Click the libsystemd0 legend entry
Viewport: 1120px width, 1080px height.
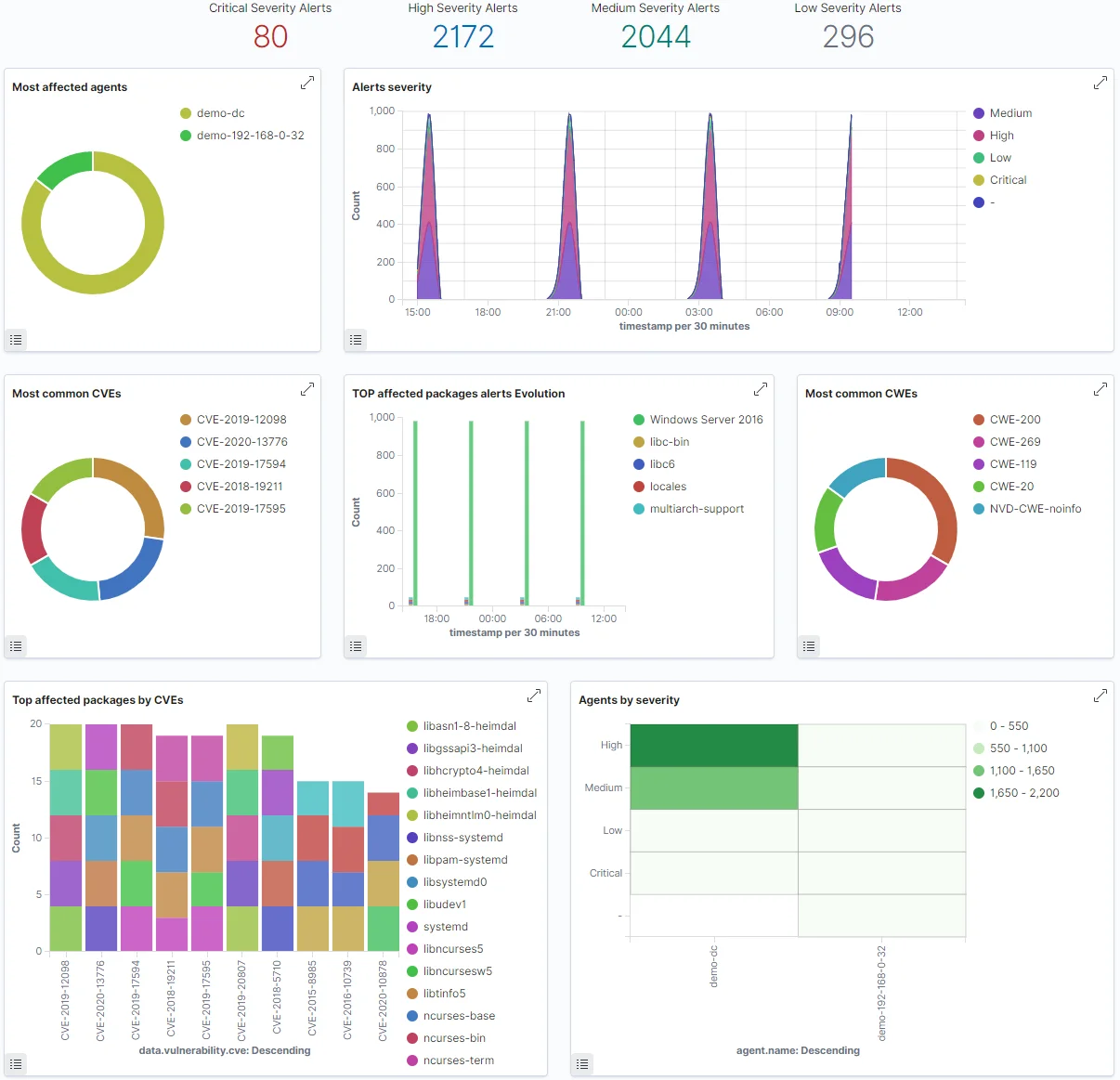(454, 882)
